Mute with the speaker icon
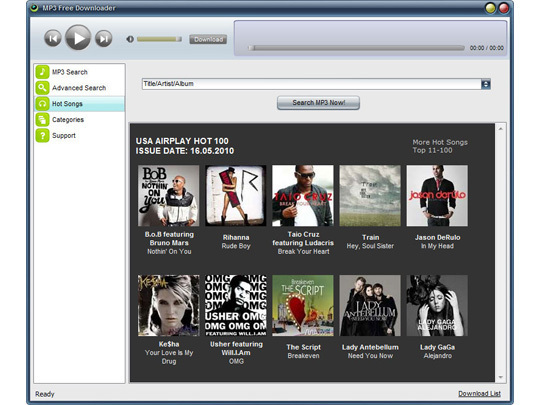This screenshot has width=540, height=405. click(x=130, y=39)
